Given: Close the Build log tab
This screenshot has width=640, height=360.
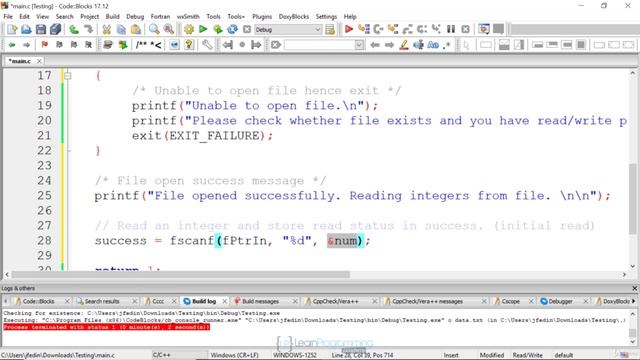Looking at the screenshot, I should pyautogui.click(x=224, y=301).
